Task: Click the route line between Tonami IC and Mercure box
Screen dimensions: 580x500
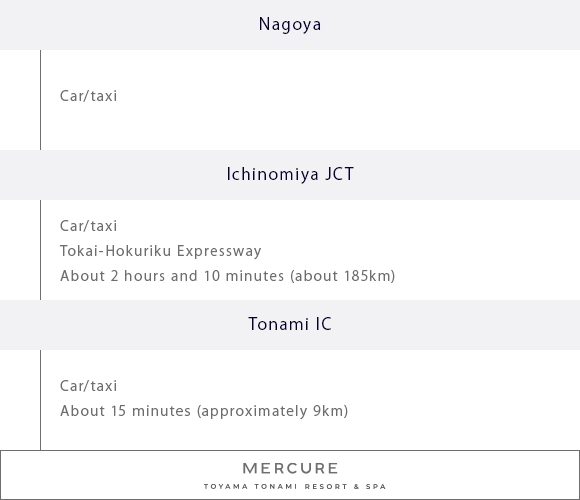Action: pyautogui.click(x=40, y=400)
